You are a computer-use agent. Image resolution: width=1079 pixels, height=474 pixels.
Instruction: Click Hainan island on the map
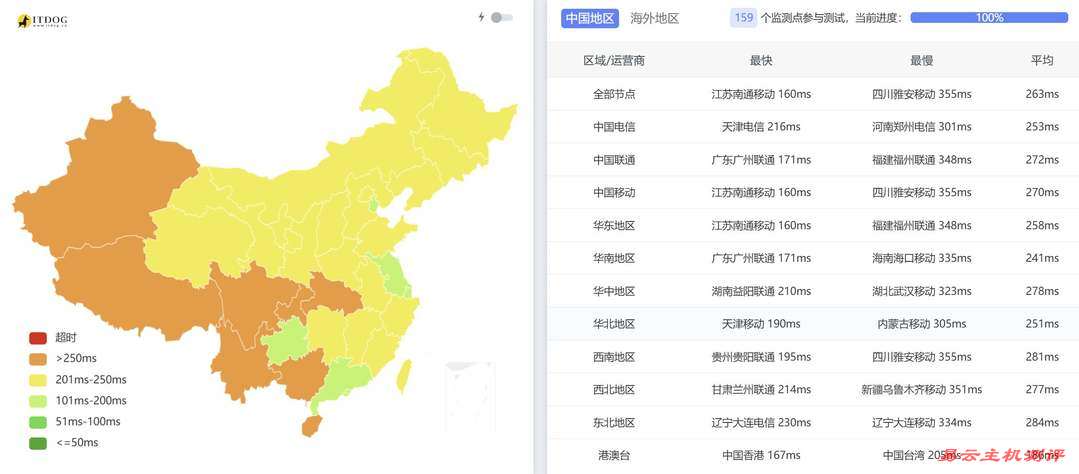(311, 426)
